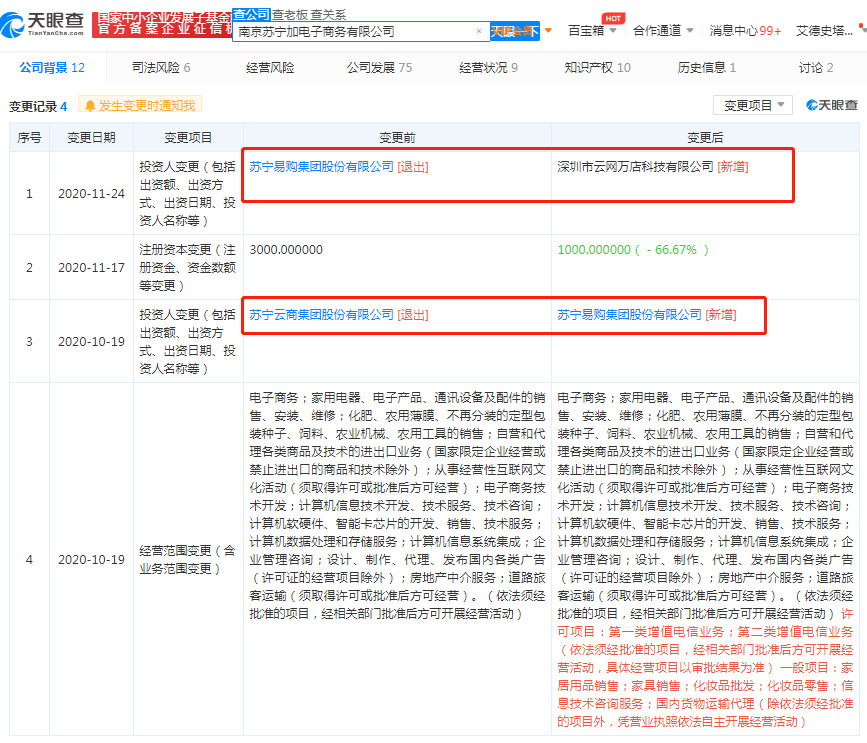Click the blue search button
This screenshot has height=743, width=867.
pos(515,31)
